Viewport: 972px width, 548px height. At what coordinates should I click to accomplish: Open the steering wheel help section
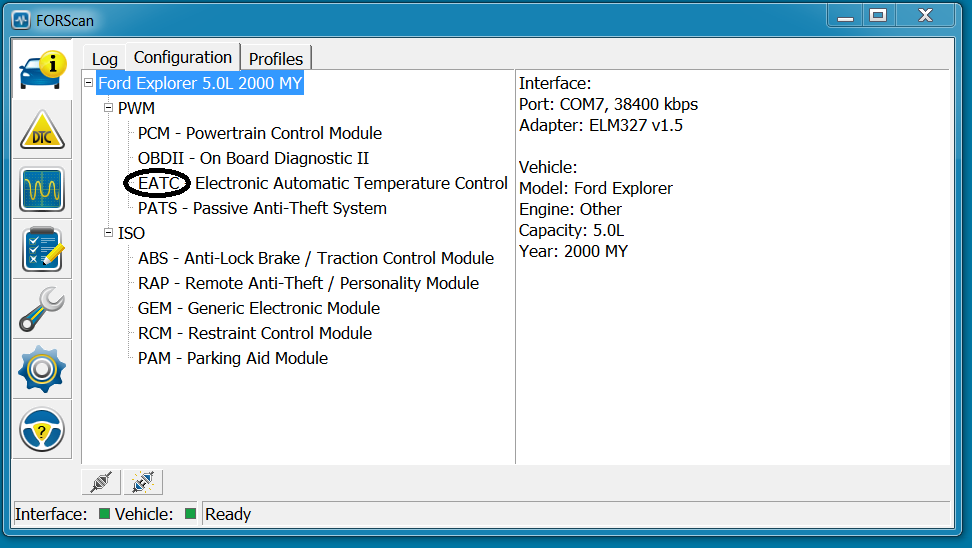coord(42,430)
